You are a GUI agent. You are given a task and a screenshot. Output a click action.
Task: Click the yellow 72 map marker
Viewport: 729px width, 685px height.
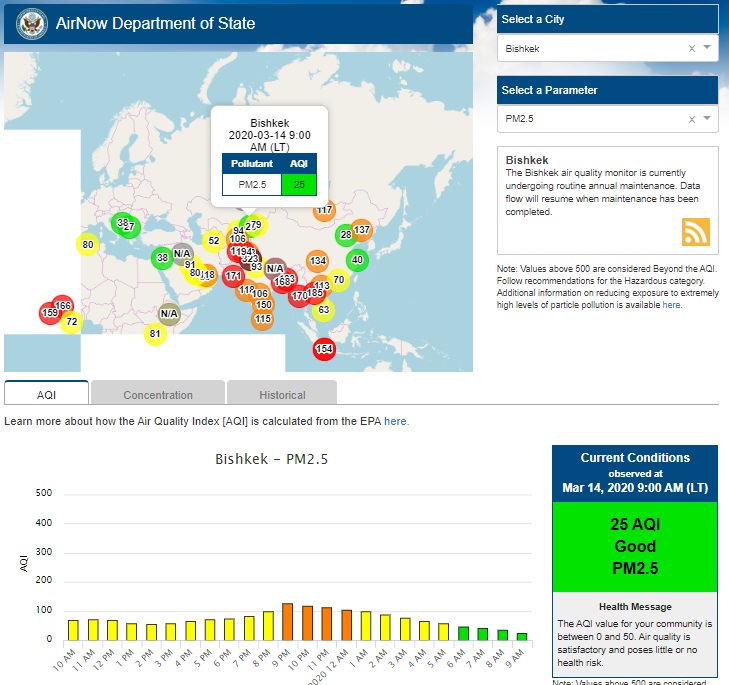tap(71, 322)
